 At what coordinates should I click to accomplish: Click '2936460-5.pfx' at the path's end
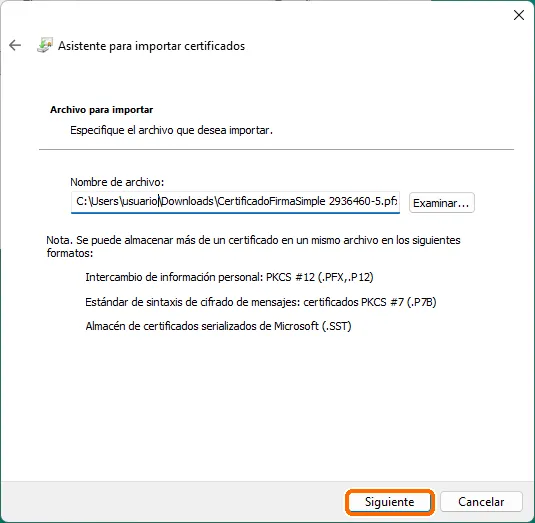[x=363, y=201]
